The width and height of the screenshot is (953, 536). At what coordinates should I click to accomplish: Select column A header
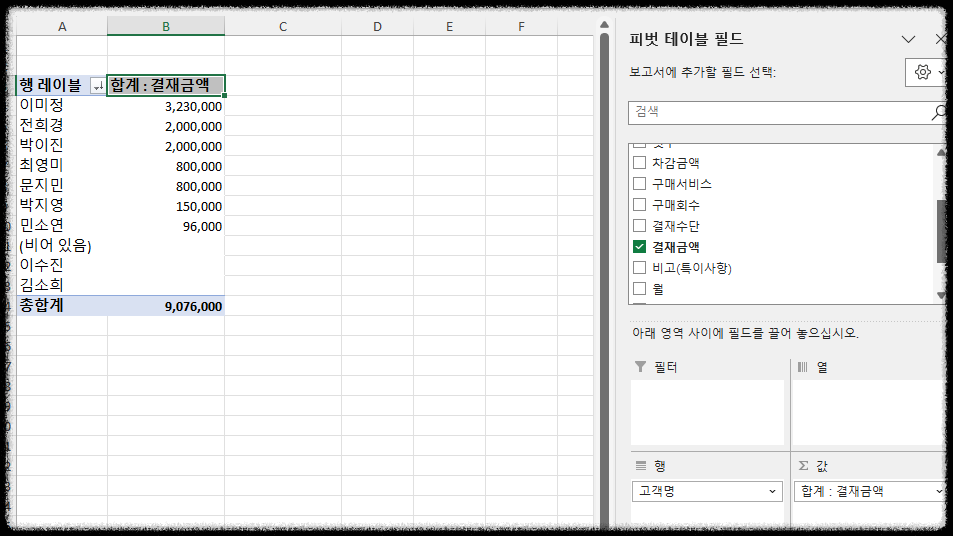click(62, 27)
